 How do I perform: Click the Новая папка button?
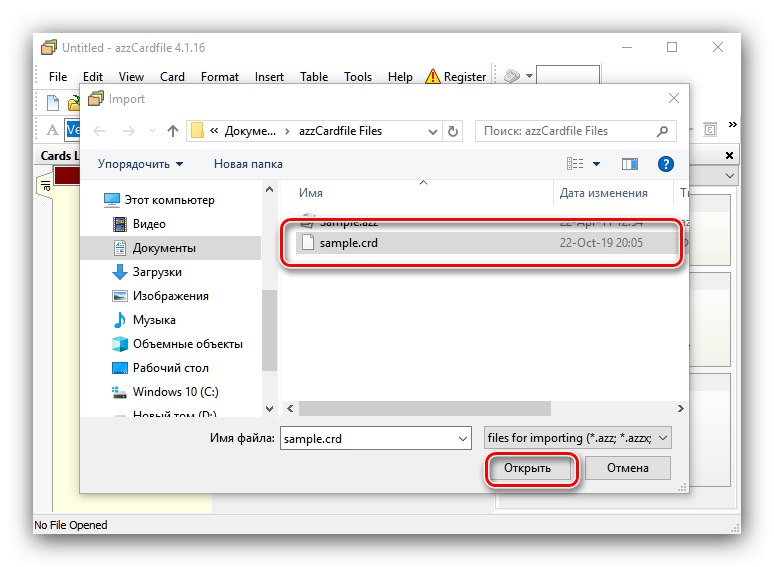[248, 164]
